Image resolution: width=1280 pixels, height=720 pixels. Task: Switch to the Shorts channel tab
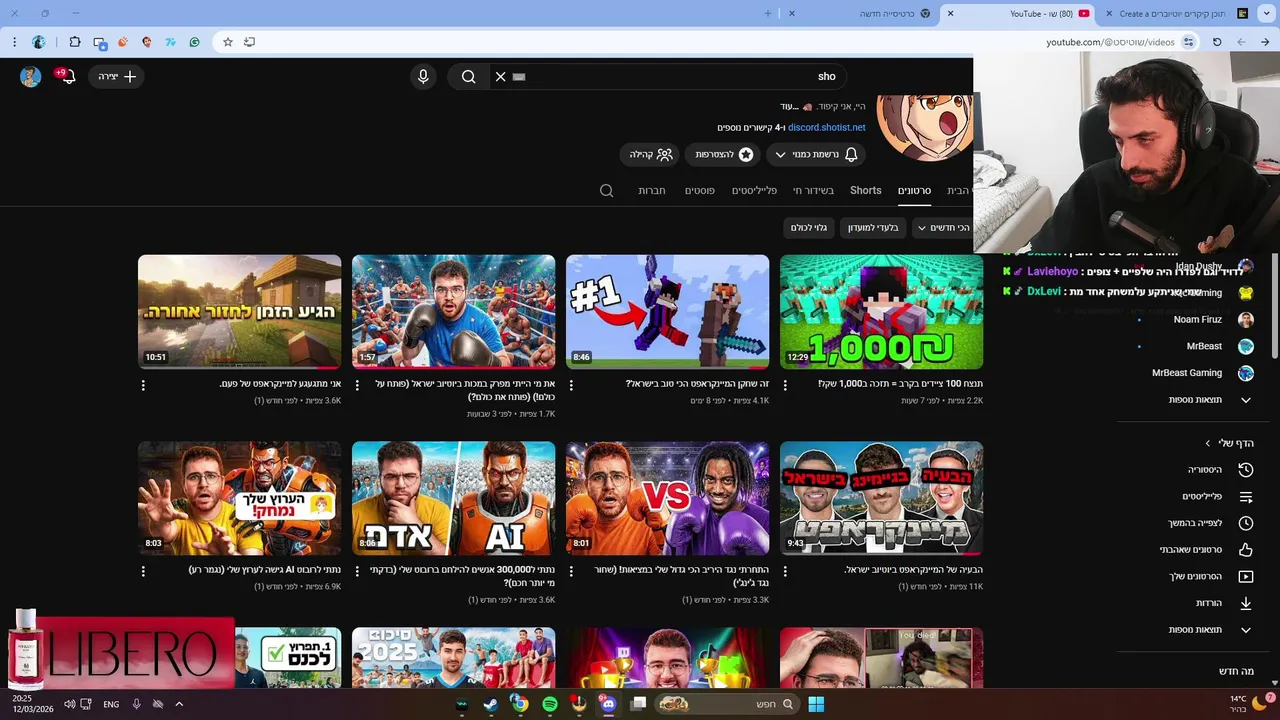[x=866, y=190]
